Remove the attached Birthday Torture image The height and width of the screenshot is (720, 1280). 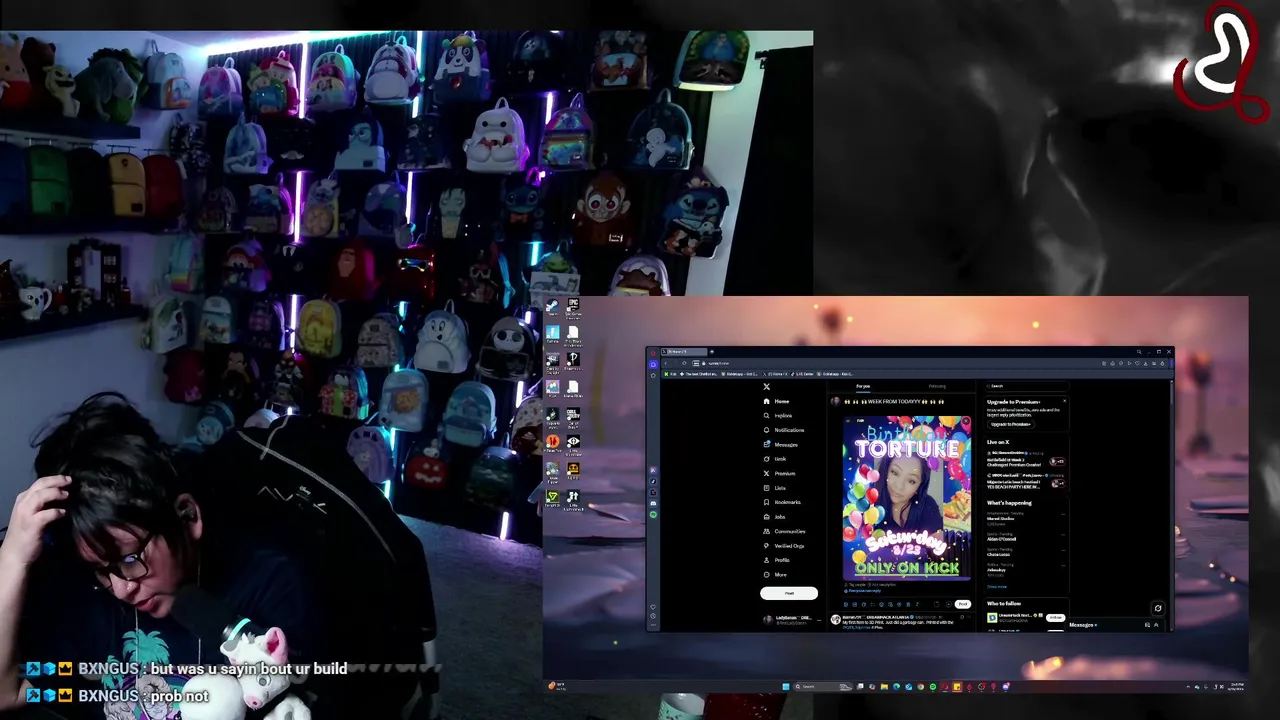pyautogui.click(x=965, y=421)
